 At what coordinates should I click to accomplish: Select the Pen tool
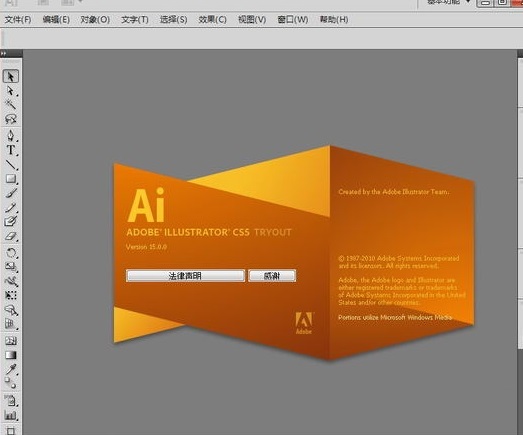[11, 136]
